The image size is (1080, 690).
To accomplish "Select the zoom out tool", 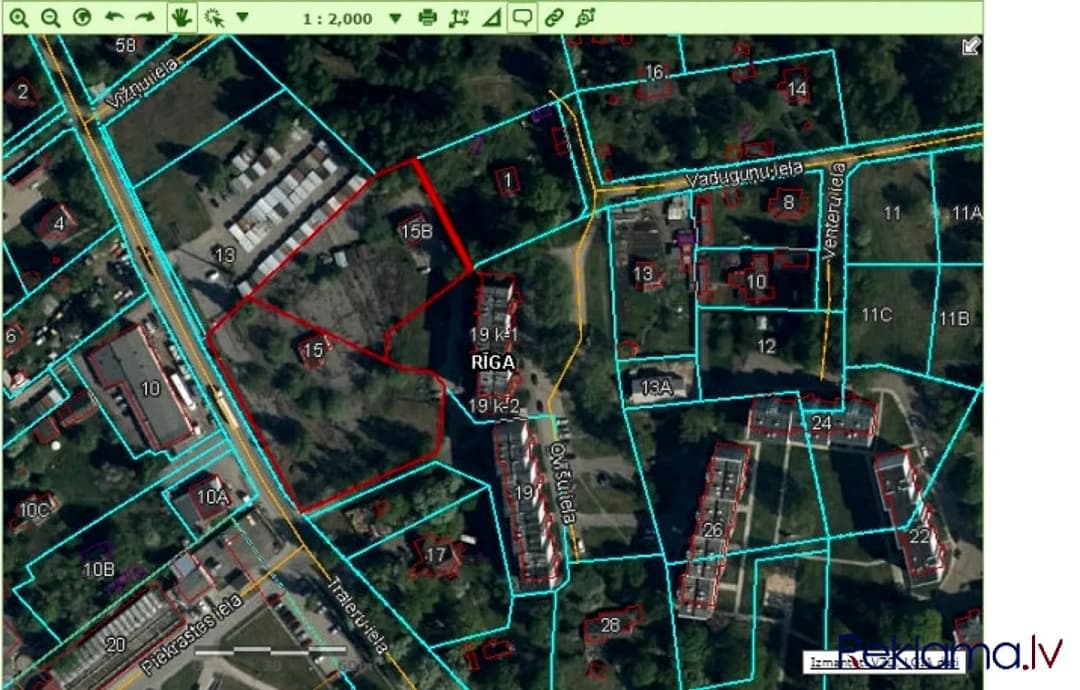I will tap(50, 17).
